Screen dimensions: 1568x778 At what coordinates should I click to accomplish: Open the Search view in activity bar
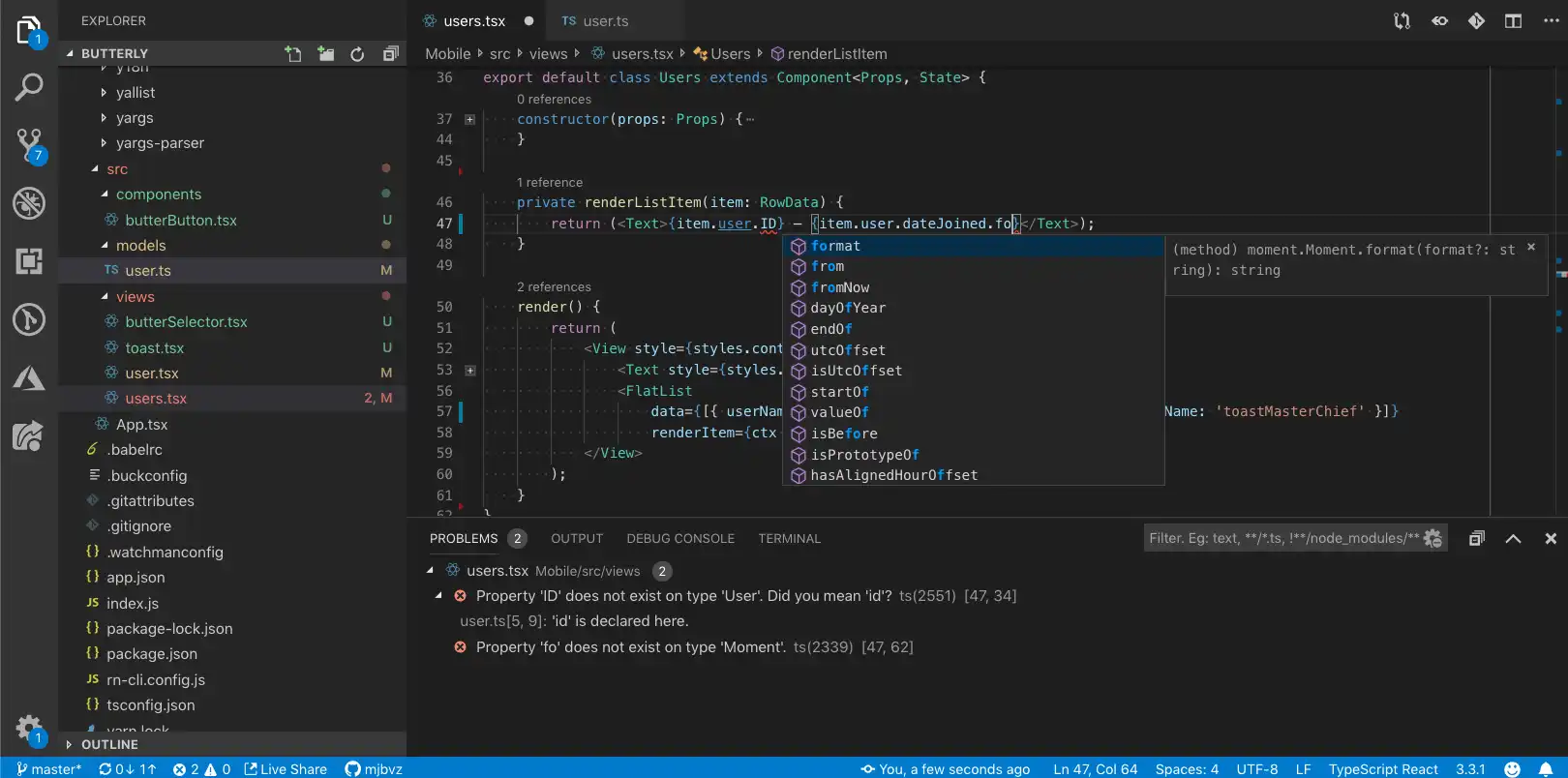click(x=29, y=88)
